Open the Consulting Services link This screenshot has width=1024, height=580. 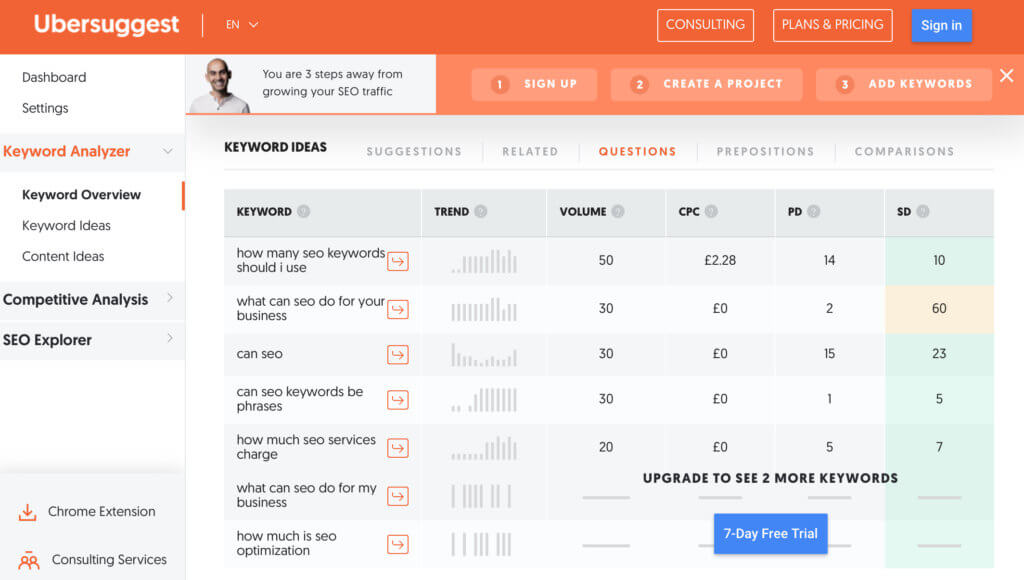(x=109, y=560)
